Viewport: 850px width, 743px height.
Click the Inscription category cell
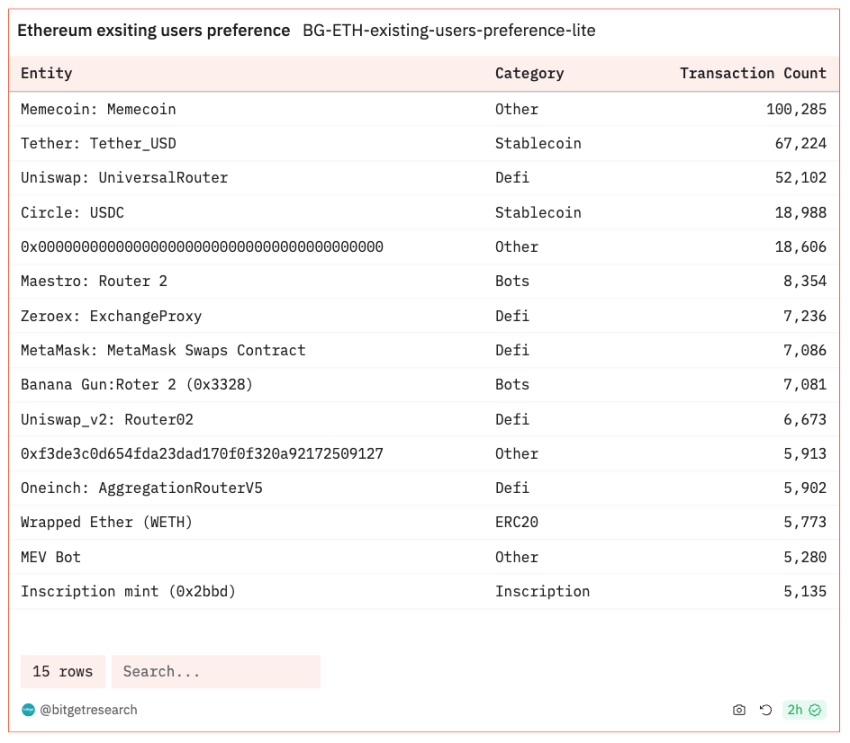click(542, 591)
